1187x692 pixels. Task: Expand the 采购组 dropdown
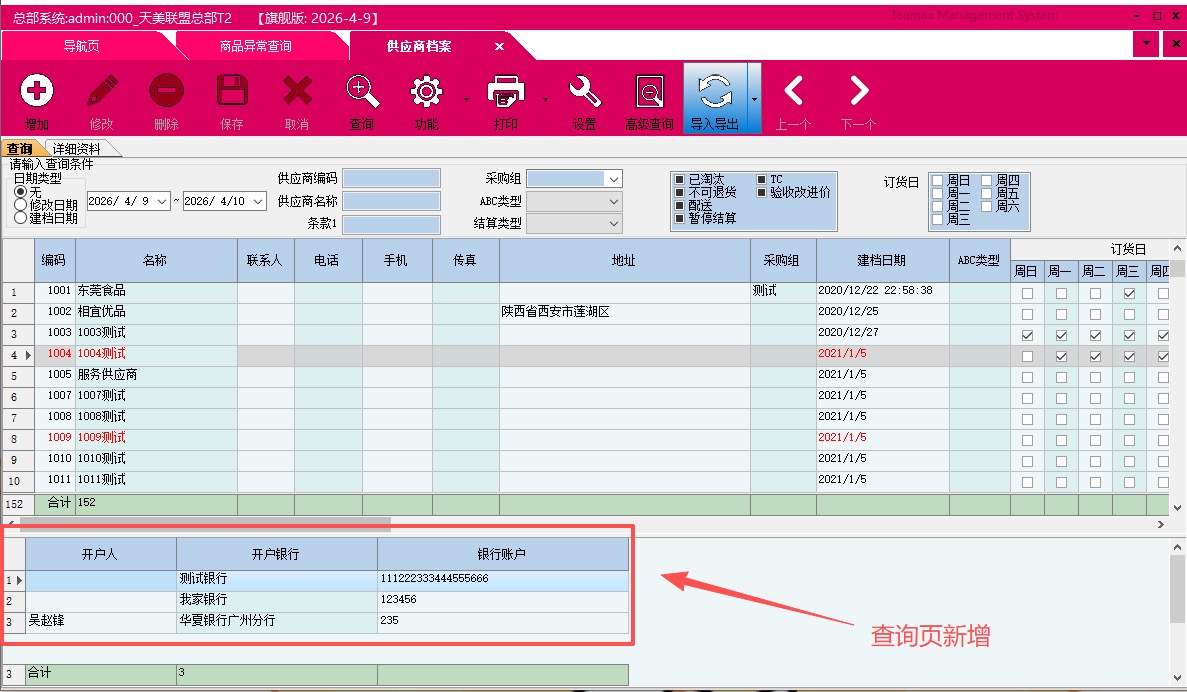tap(613, 179)
